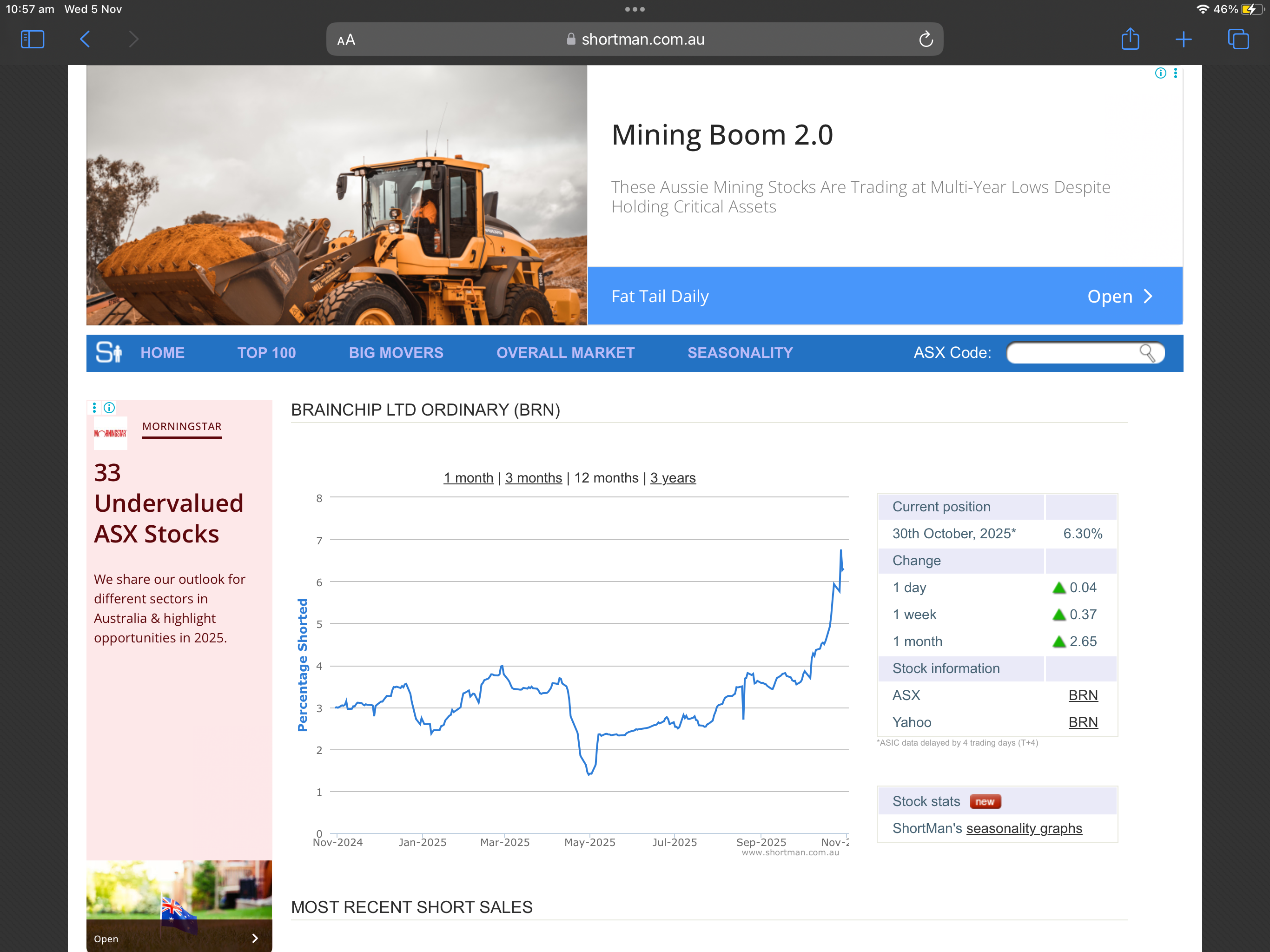This screenshot has width=1270, height=952.
Task: Click the ad info icon on mining banner
Action: pos(1160,73)
